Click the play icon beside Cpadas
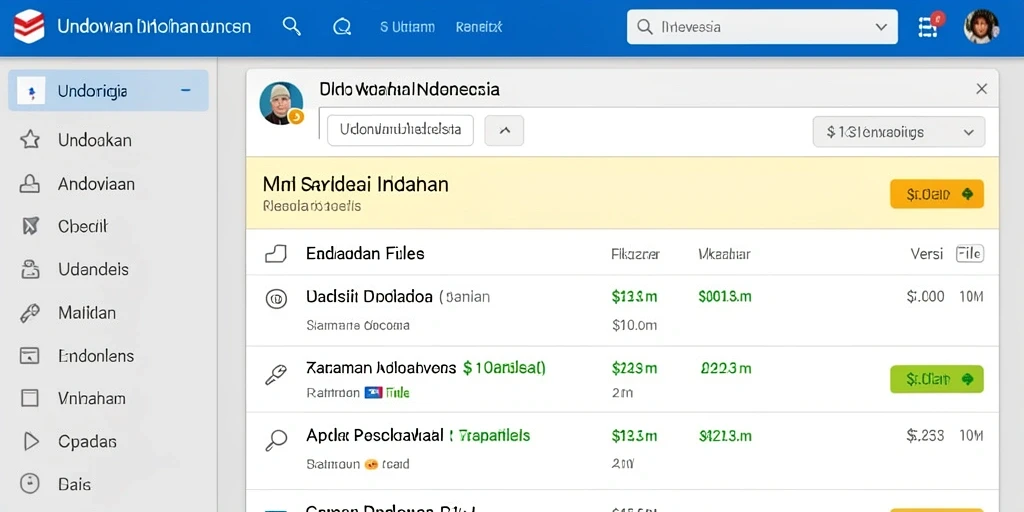 [x=30, y=441]
